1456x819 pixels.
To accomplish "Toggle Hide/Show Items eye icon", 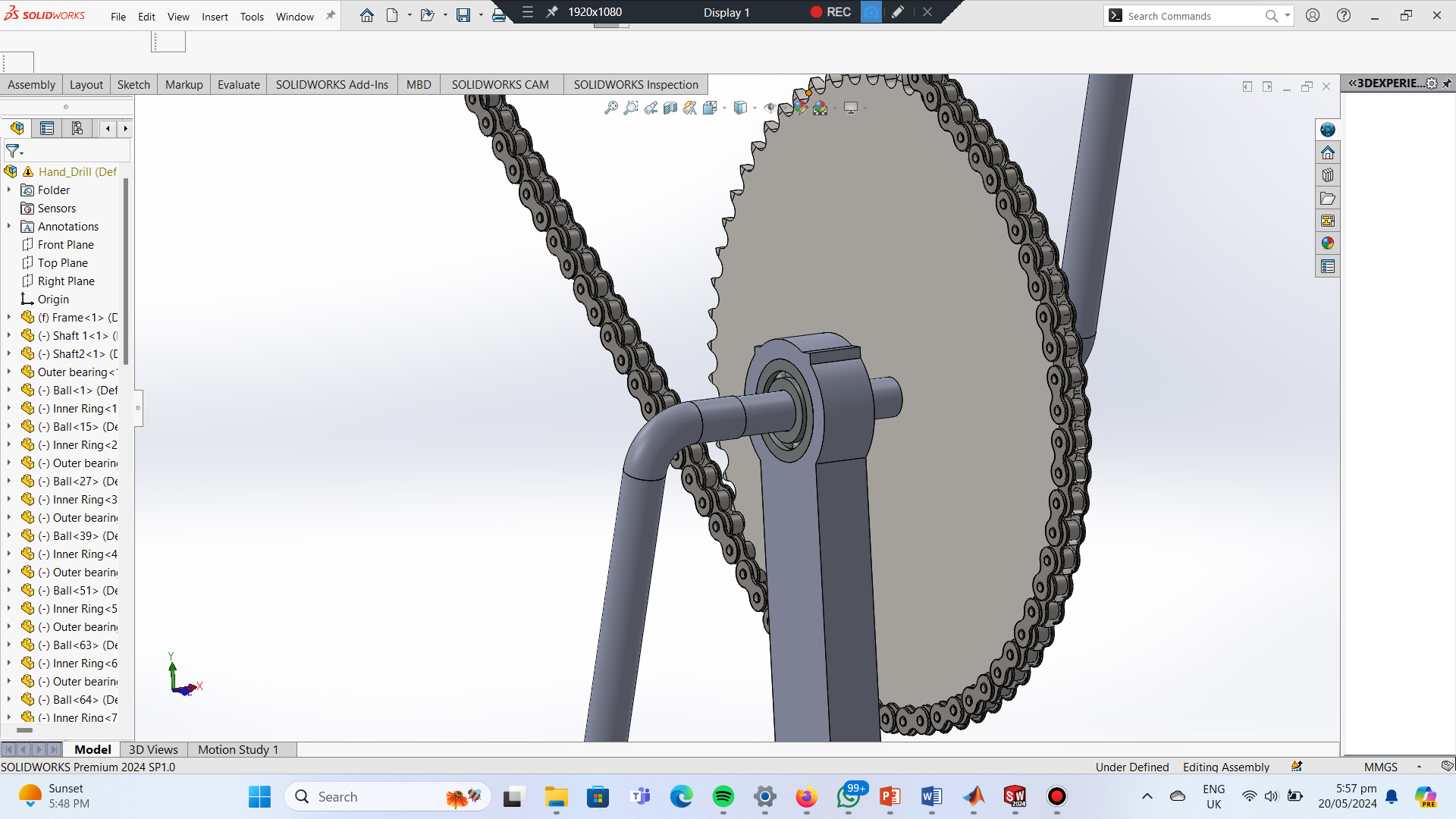I will coord(770,108).
